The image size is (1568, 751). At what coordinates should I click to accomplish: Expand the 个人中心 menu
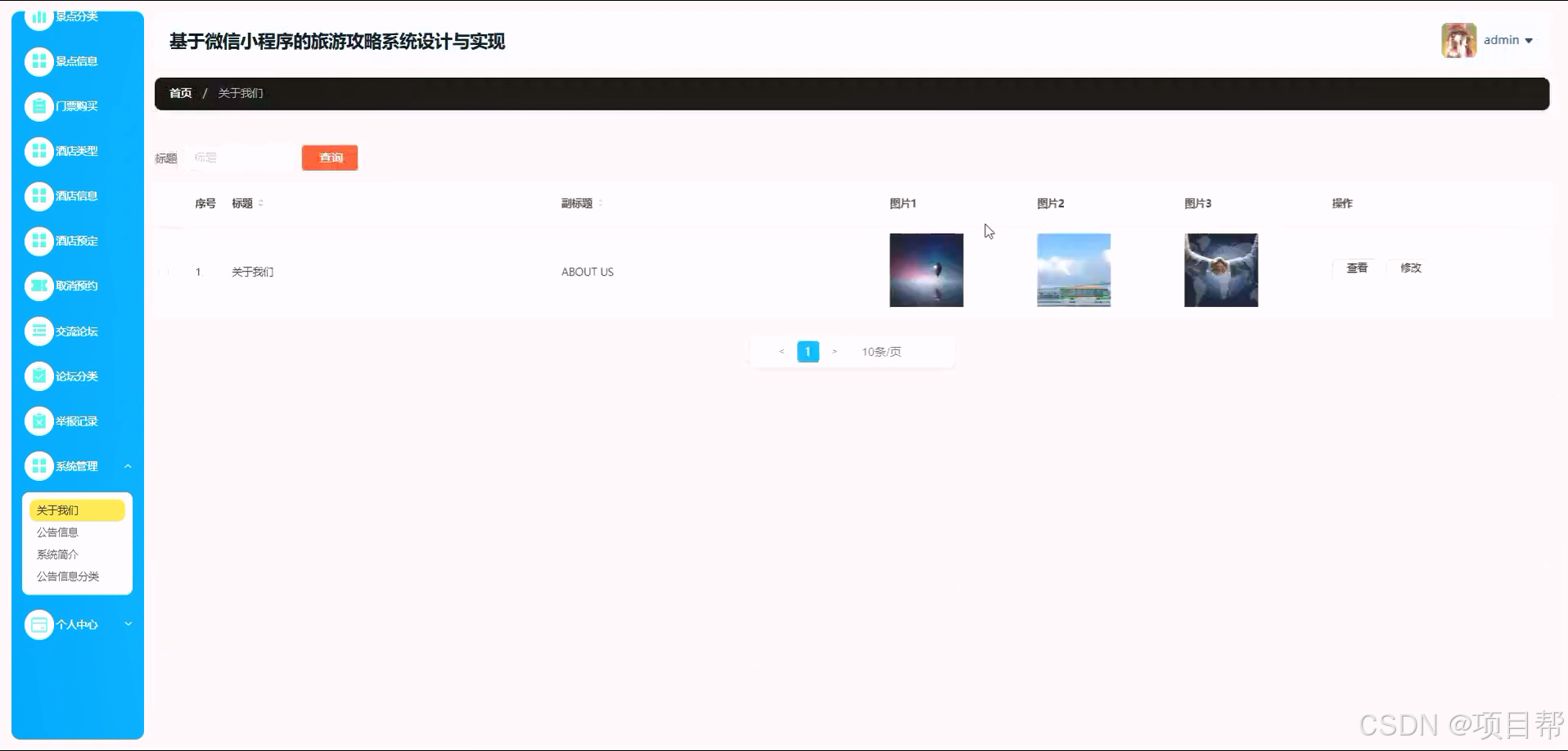point(78,624)
